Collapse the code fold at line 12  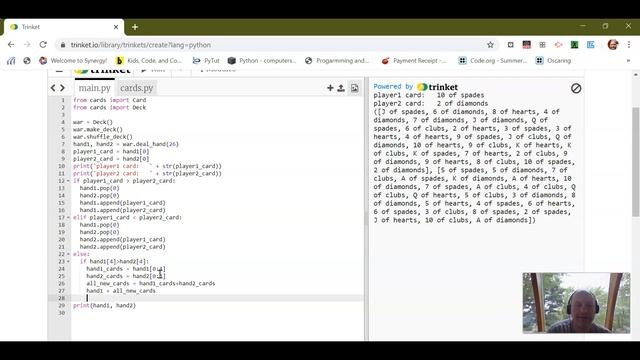pos(68,181)
